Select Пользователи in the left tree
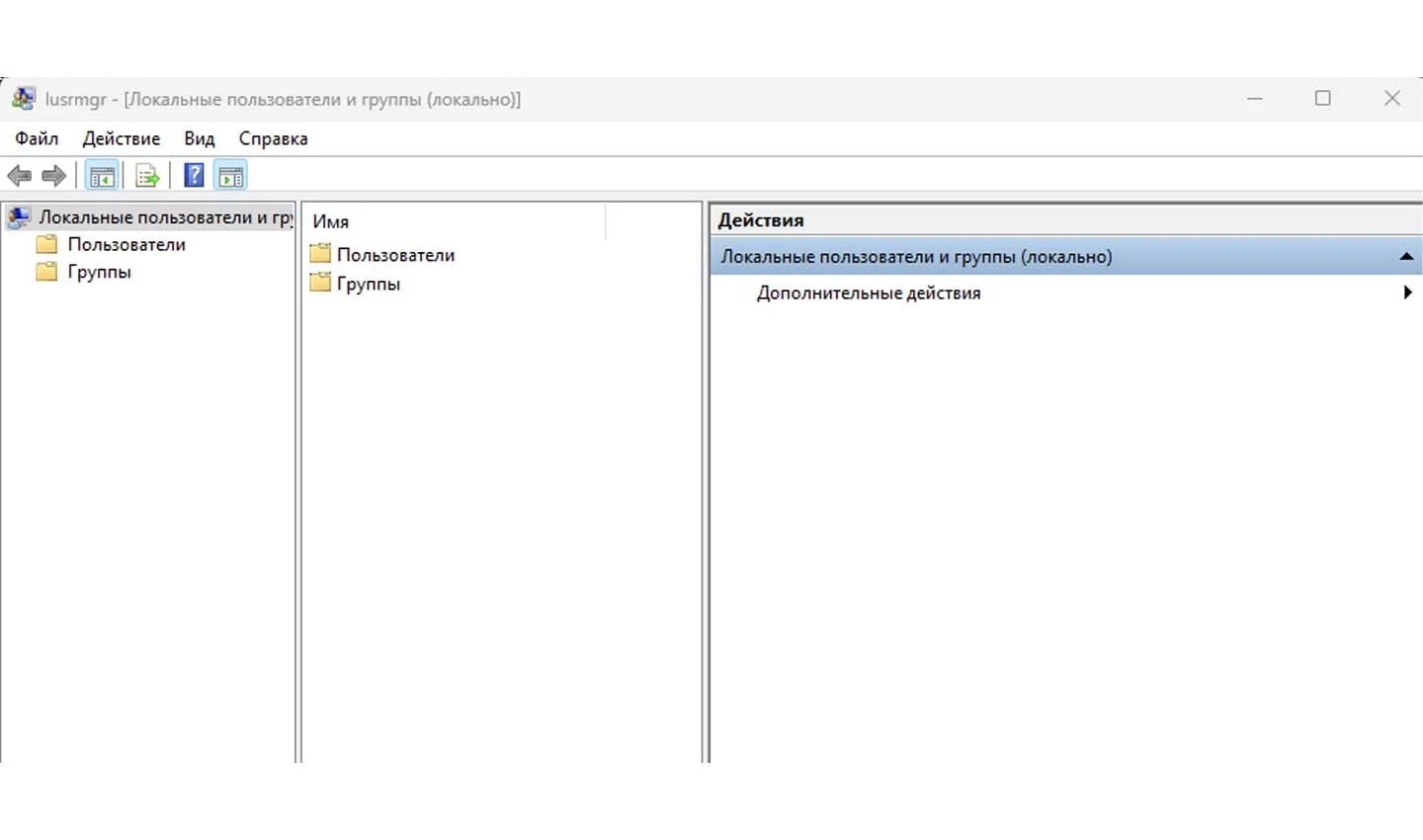This screenshot has width=1423, height=840. tap(126, 244)
